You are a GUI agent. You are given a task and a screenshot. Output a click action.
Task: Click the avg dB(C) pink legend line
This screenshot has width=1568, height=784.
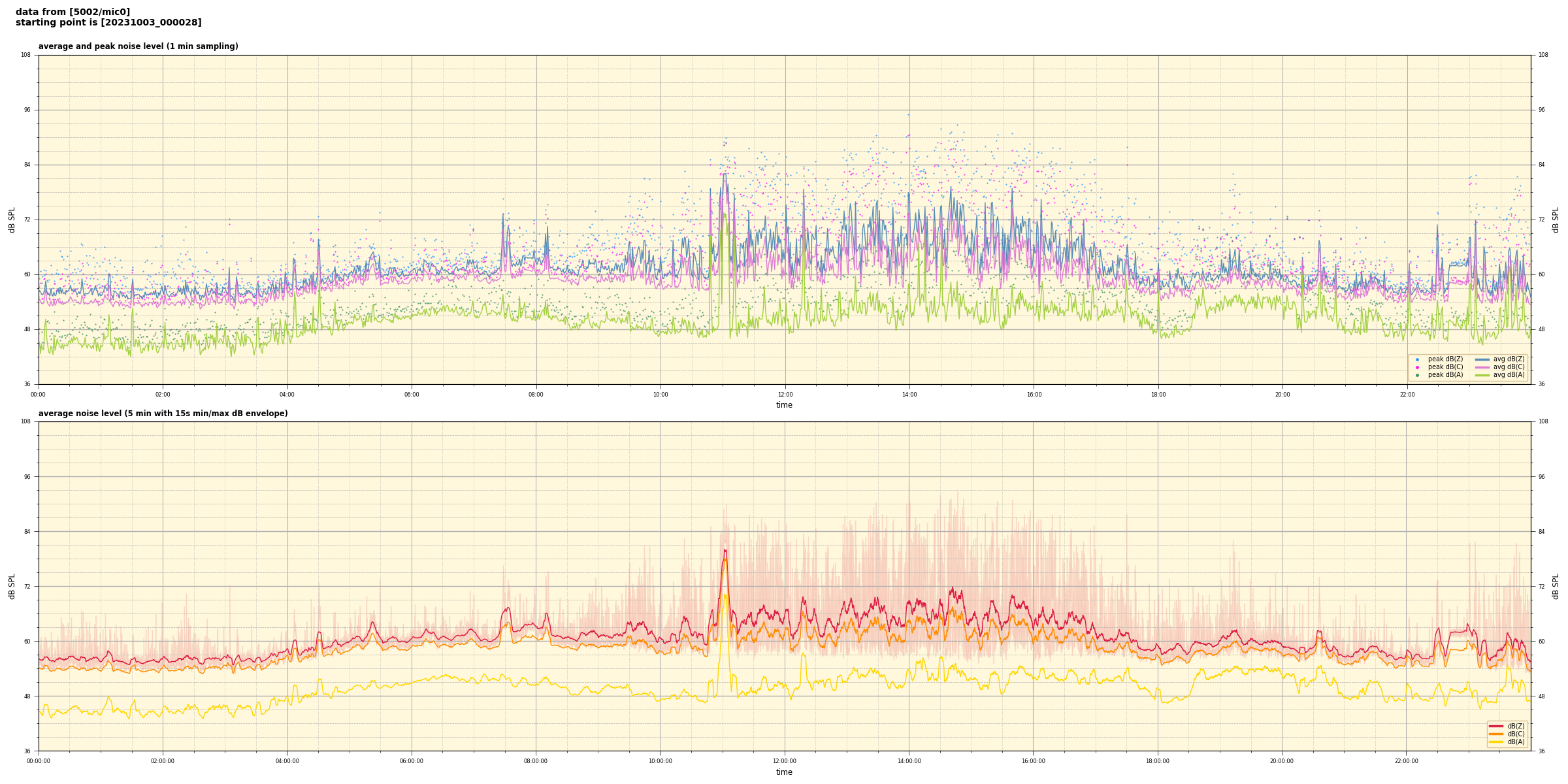pos(1482,367)
